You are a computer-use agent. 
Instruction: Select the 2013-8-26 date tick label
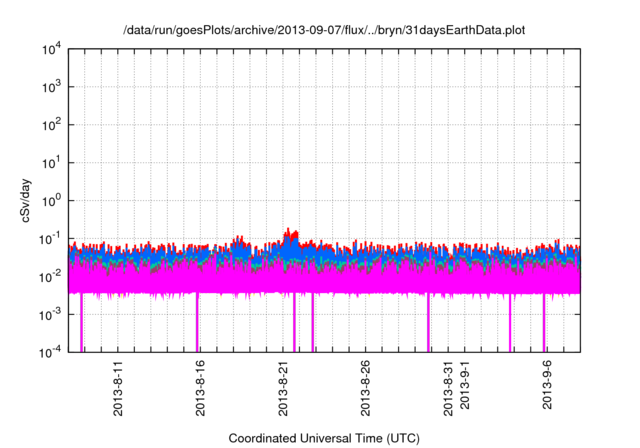365,388
